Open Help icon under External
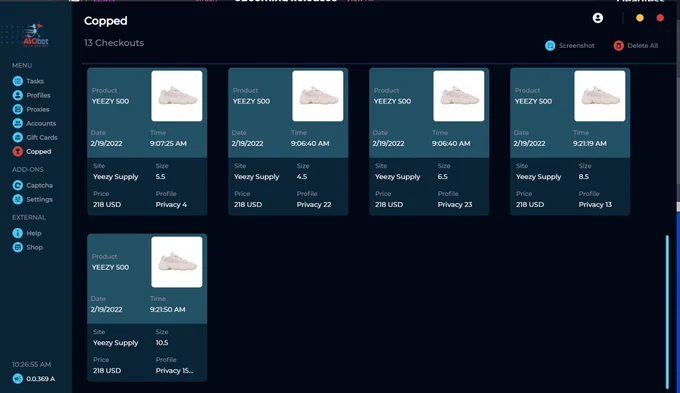This screenshot has height=393, width=680. 18,233
